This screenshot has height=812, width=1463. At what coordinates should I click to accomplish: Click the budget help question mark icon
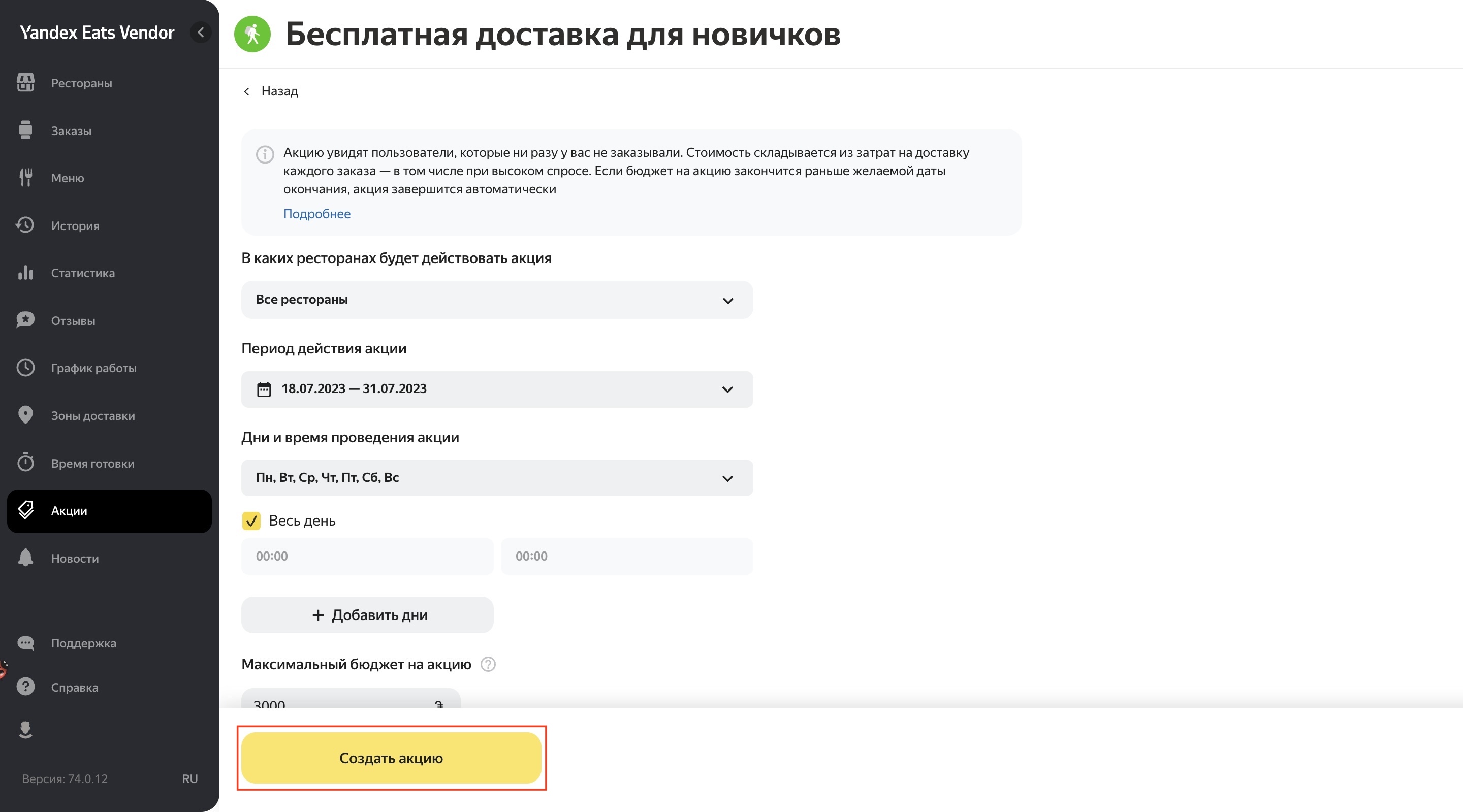488,664
